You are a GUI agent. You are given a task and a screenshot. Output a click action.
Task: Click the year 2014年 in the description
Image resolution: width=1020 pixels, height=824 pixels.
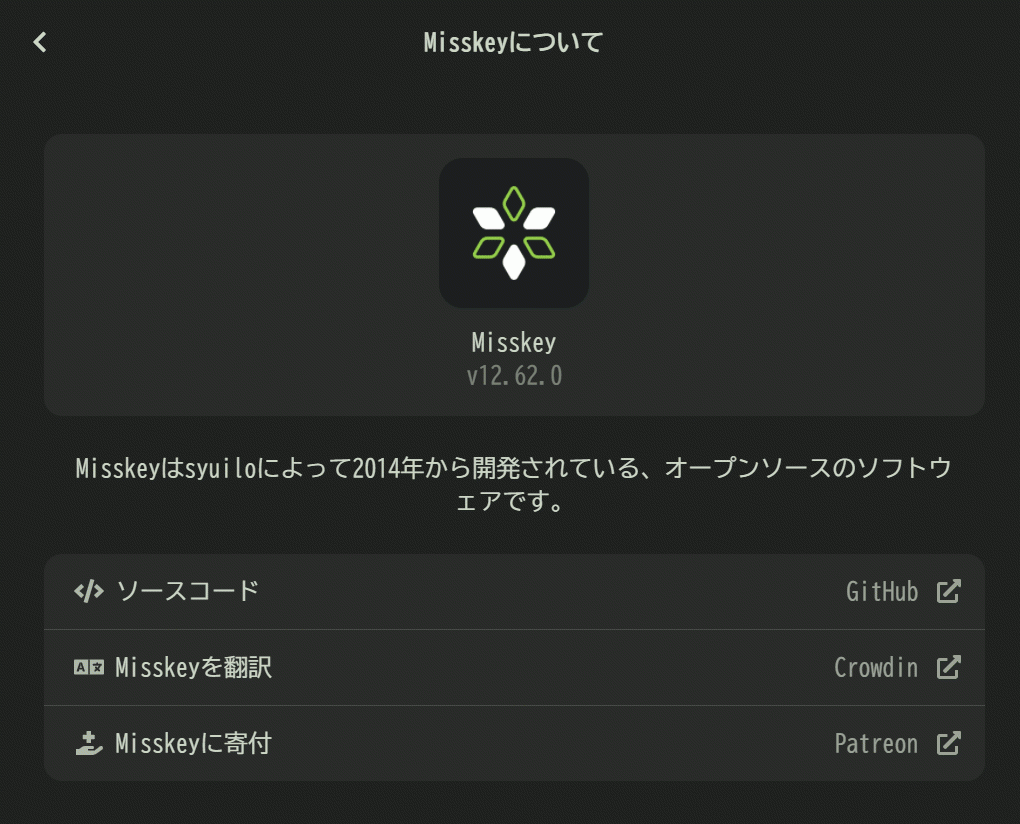388,468
